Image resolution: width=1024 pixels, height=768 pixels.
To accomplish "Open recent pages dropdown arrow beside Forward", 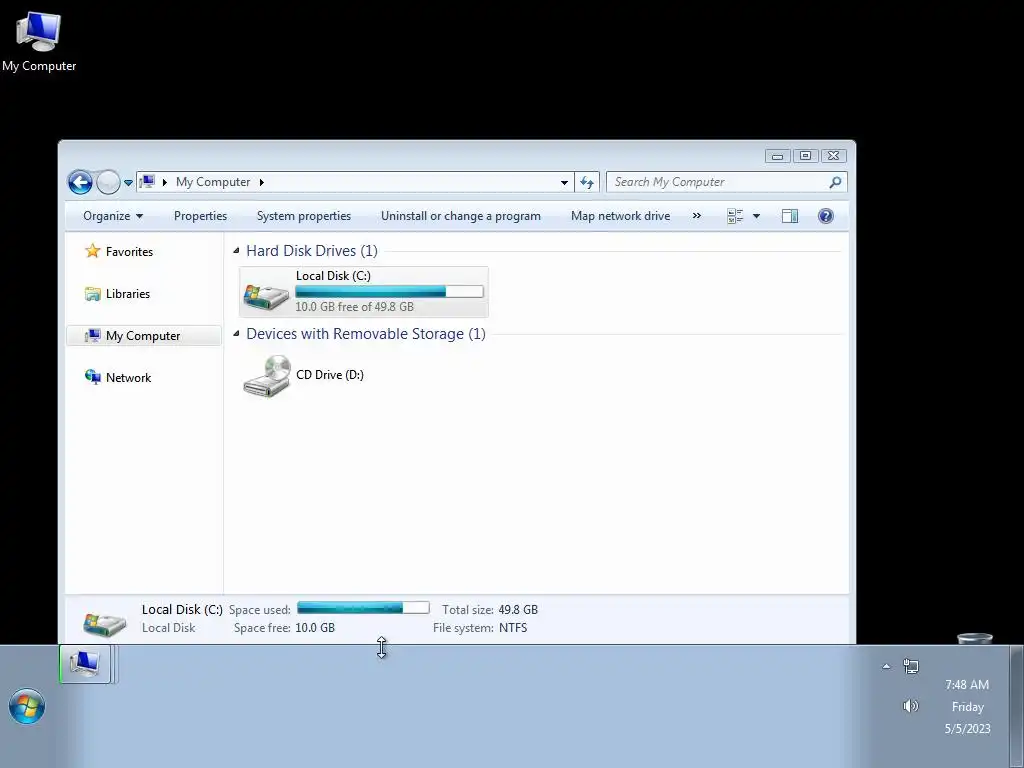I will click(x=129, y=183).
